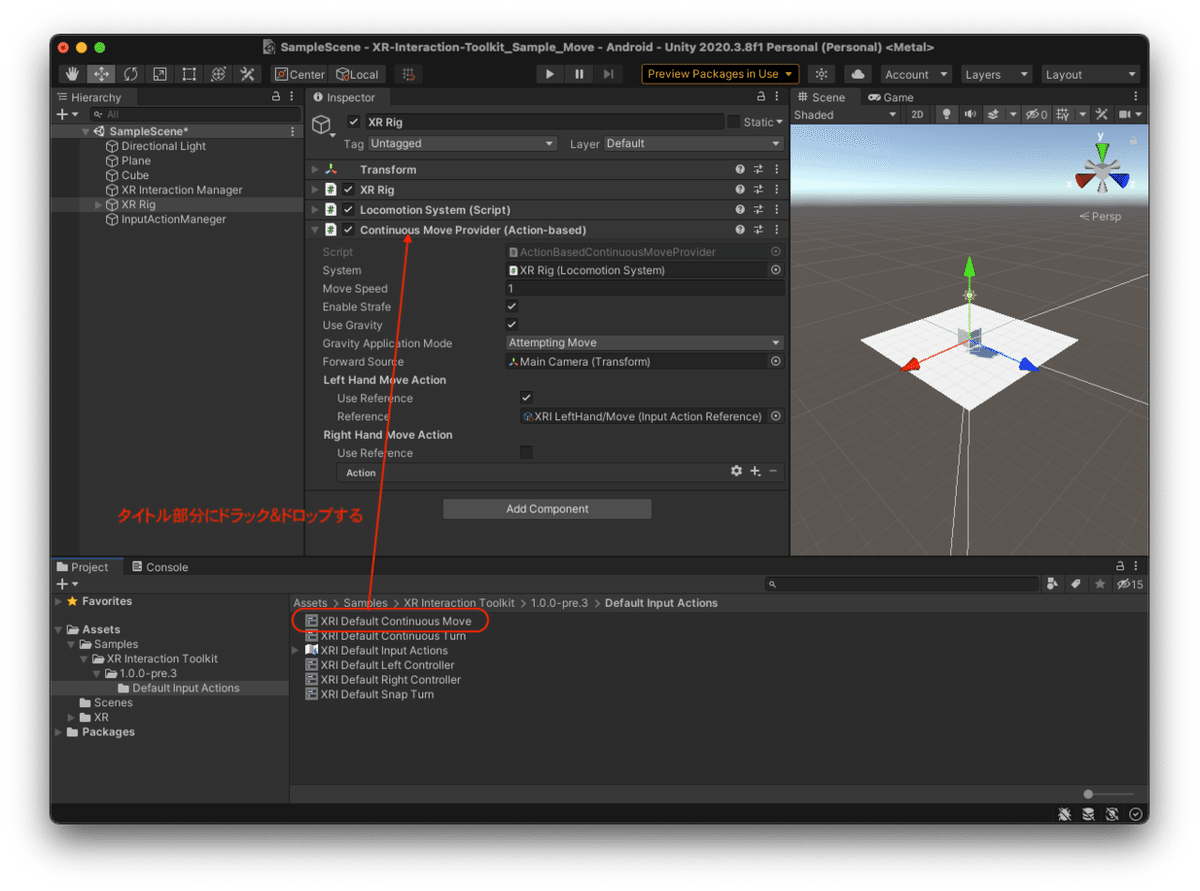Image resolution: width=1200 pixels, height=891 pixels.
Task: Toggle scene lighting in the Scene view
Action: click(x=947, y=114)
